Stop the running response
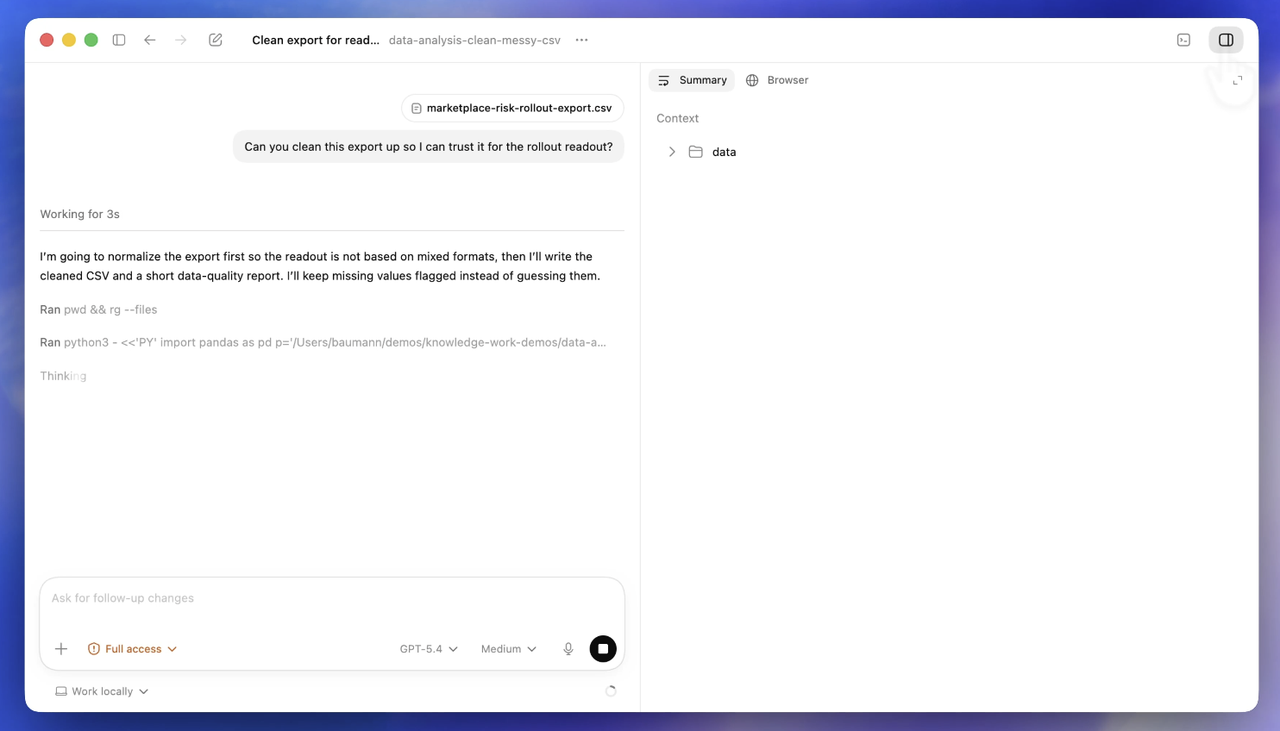This screenshot has height=731, width=1280. pyautogui.click(x=603, y=649)
